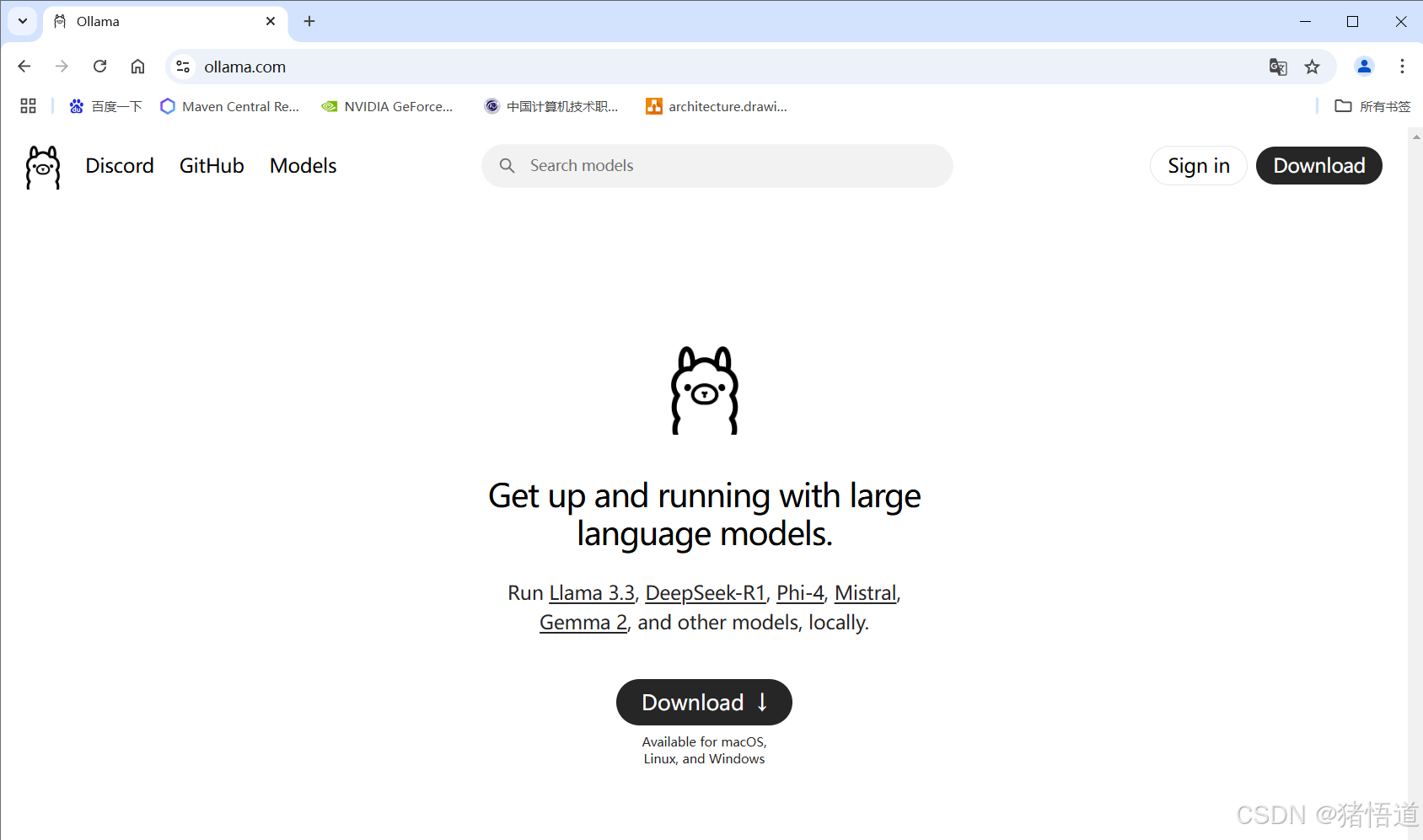Open architecture.drawio bookmark
Image resolution: width=1423 pixels, height=840 pixels.
717,106
